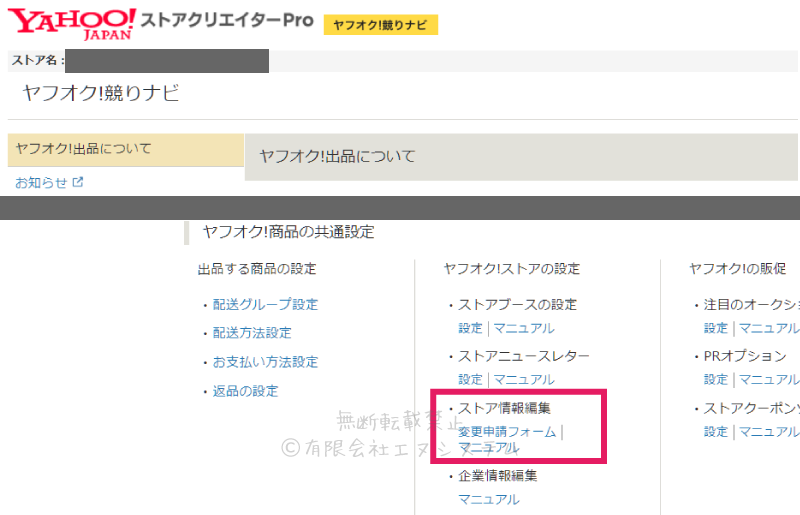
Task: Click the ヤフオク!出品について gray header
Action: 521,157
